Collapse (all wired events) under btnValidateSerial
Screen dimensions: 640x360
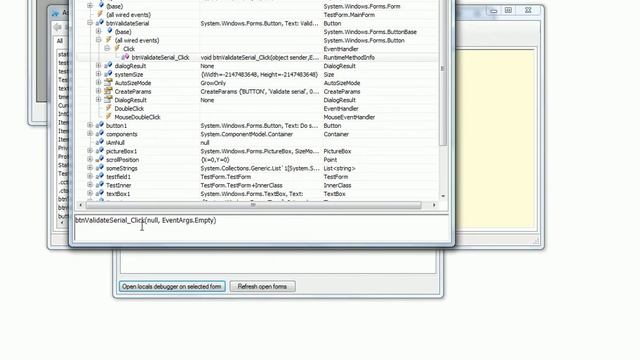click(98, 40)
